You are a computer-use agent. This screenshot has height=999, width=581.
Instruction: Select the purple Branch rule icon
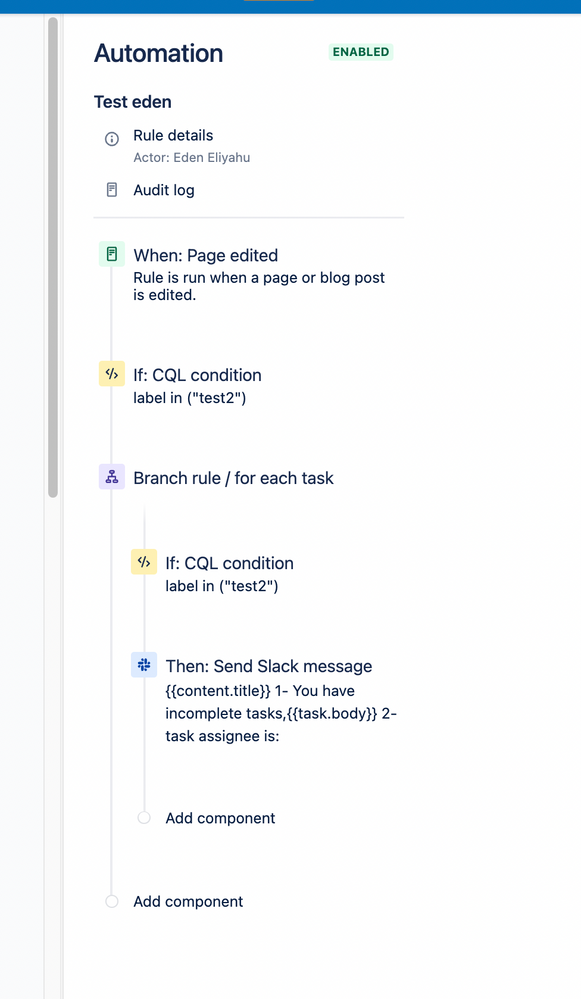coord(111,477)
